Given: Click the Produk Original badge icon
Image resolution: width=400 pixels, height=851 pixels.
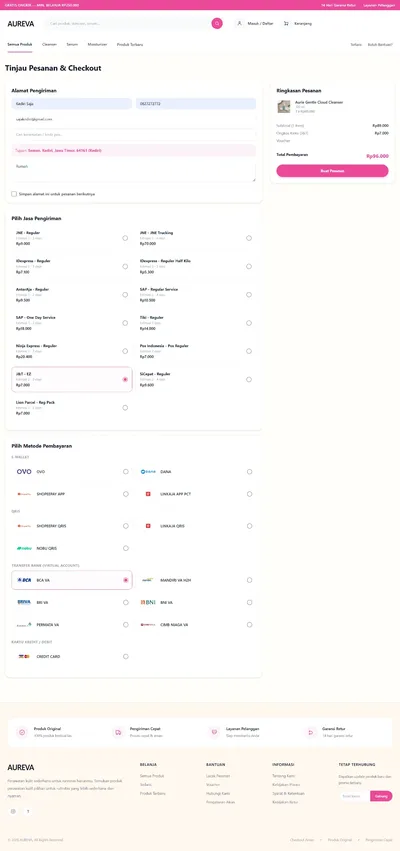Looking at the screenshot, I should coord(22,732).
